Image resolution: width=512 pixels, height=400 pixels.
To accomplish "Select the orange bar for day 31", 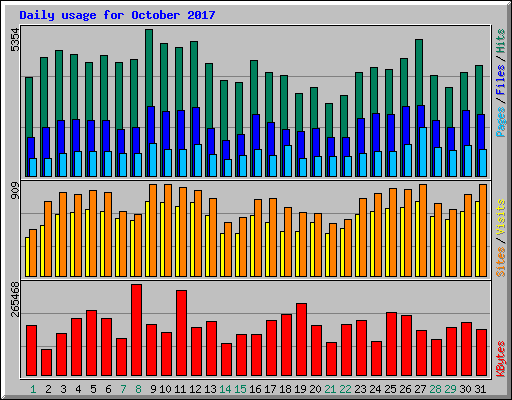I will (483, 230).
